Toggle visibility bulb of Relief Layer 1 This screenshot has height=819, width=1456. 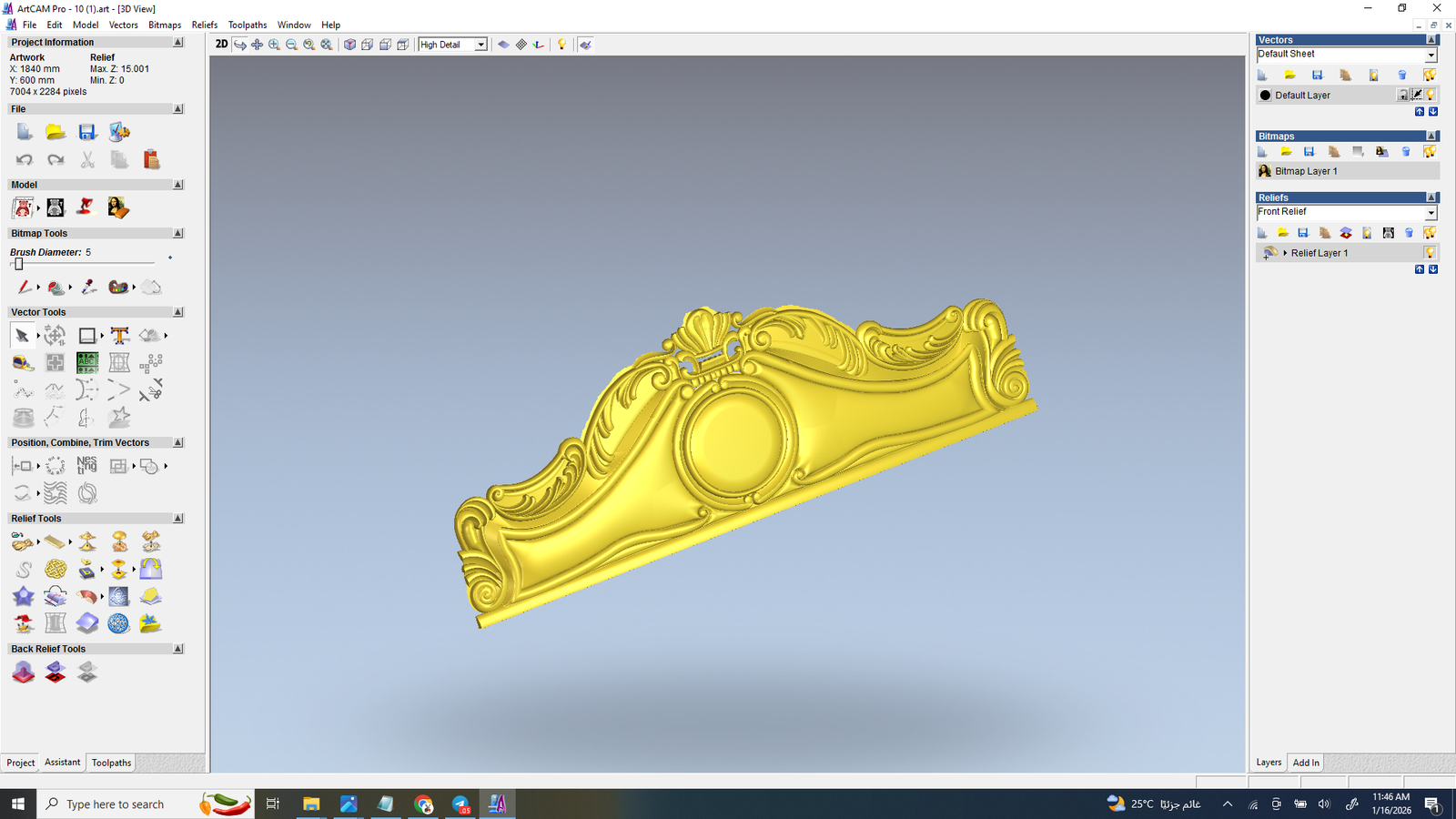(x=1430, y=253)
